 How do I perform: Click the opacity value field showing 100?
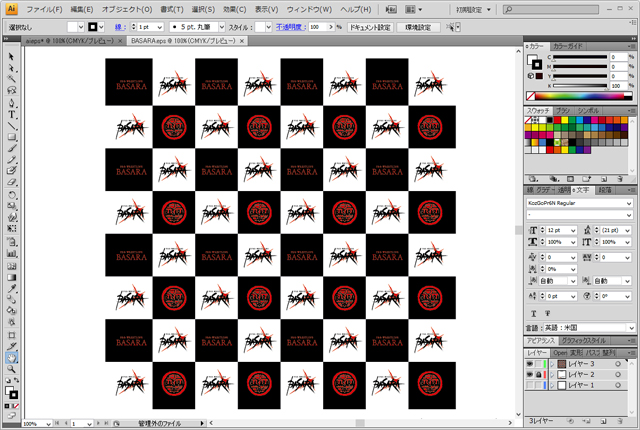tap(318, 27)
